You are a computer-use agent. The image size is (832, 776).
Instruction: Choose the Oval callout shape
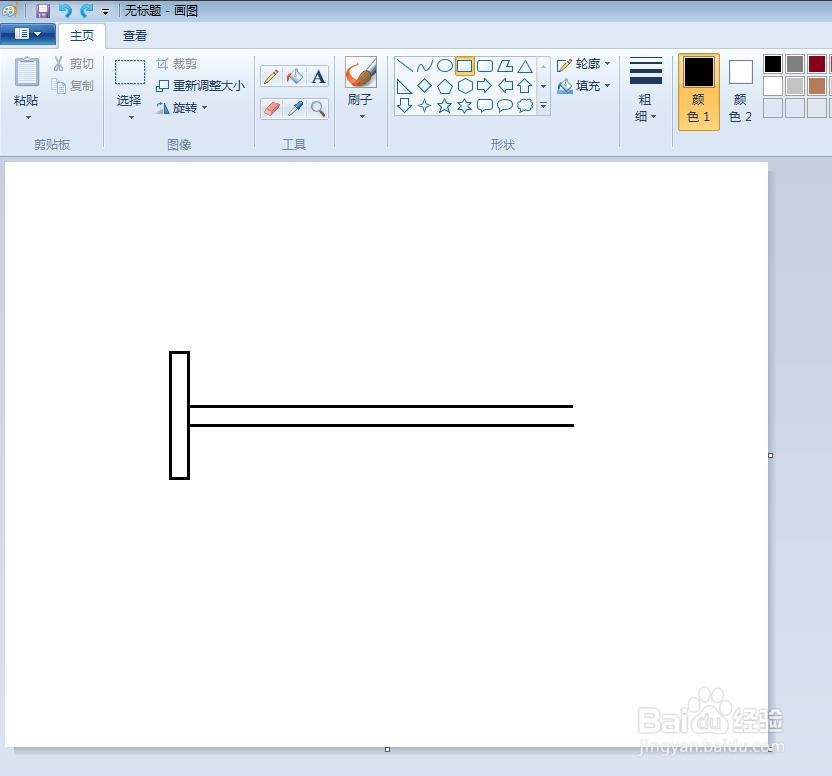click(505, 106)
